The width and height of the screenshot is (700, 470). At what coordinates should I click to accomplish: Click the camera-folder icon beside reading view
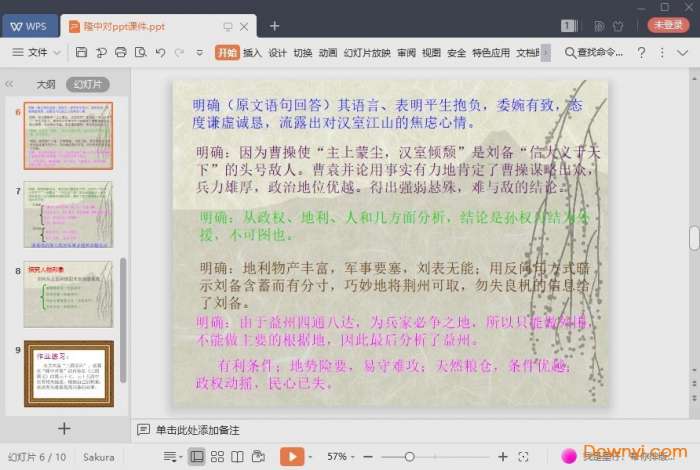click(x=258, y=456)
